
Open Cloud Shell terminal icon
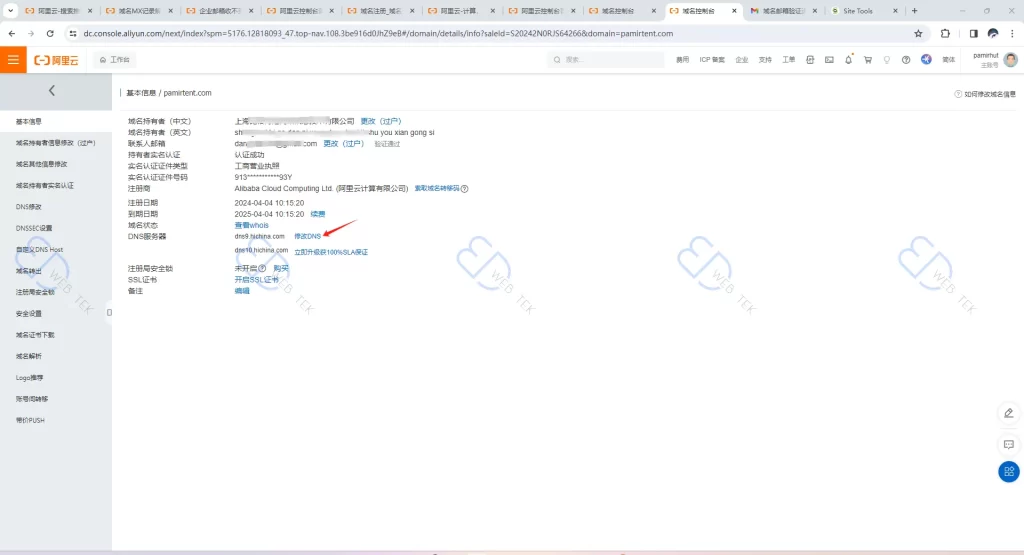829,60
